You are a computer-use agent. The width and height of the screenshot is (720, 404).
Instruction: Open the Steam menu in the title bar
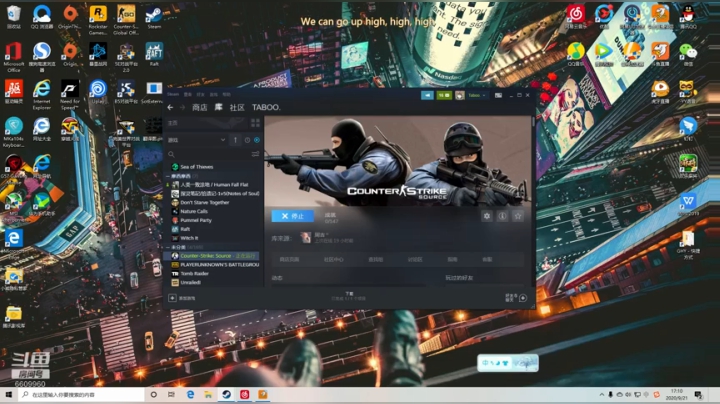pos(173,95)
